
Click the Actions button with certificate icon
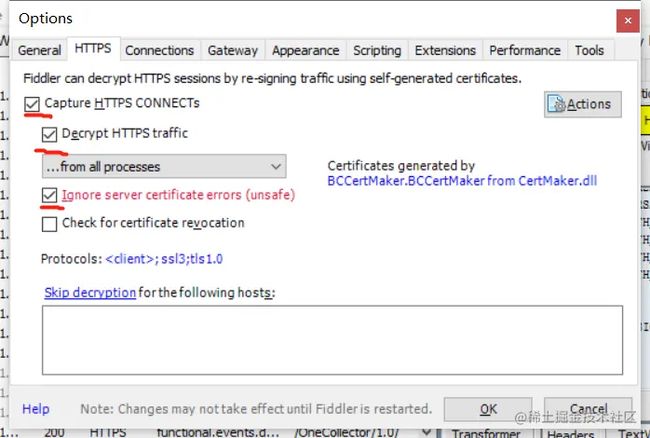coord(582,104)
